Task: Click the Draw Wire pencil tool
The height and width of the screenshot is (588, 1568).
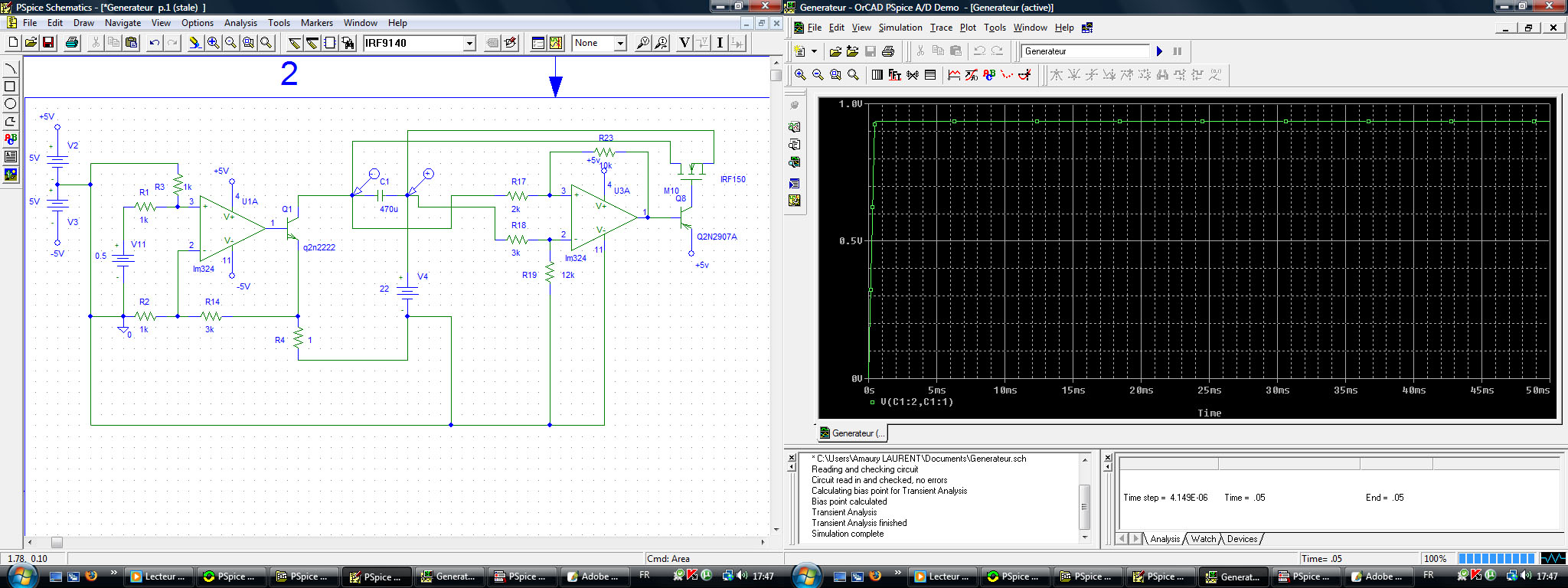Action: pyautogui.click(x=295, y=44)
